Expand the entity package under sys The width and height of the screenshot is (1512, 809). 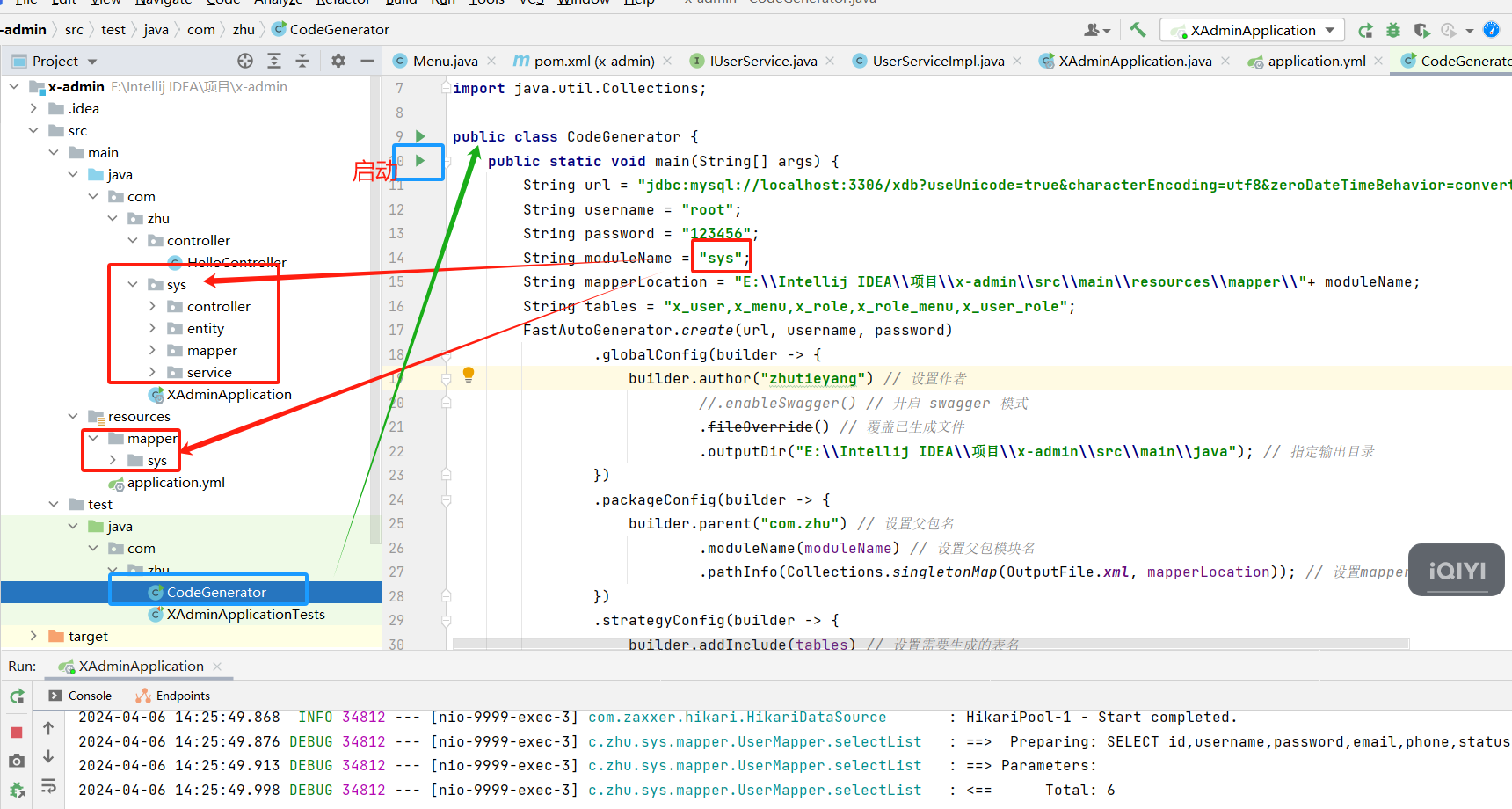tap(152, 328)
